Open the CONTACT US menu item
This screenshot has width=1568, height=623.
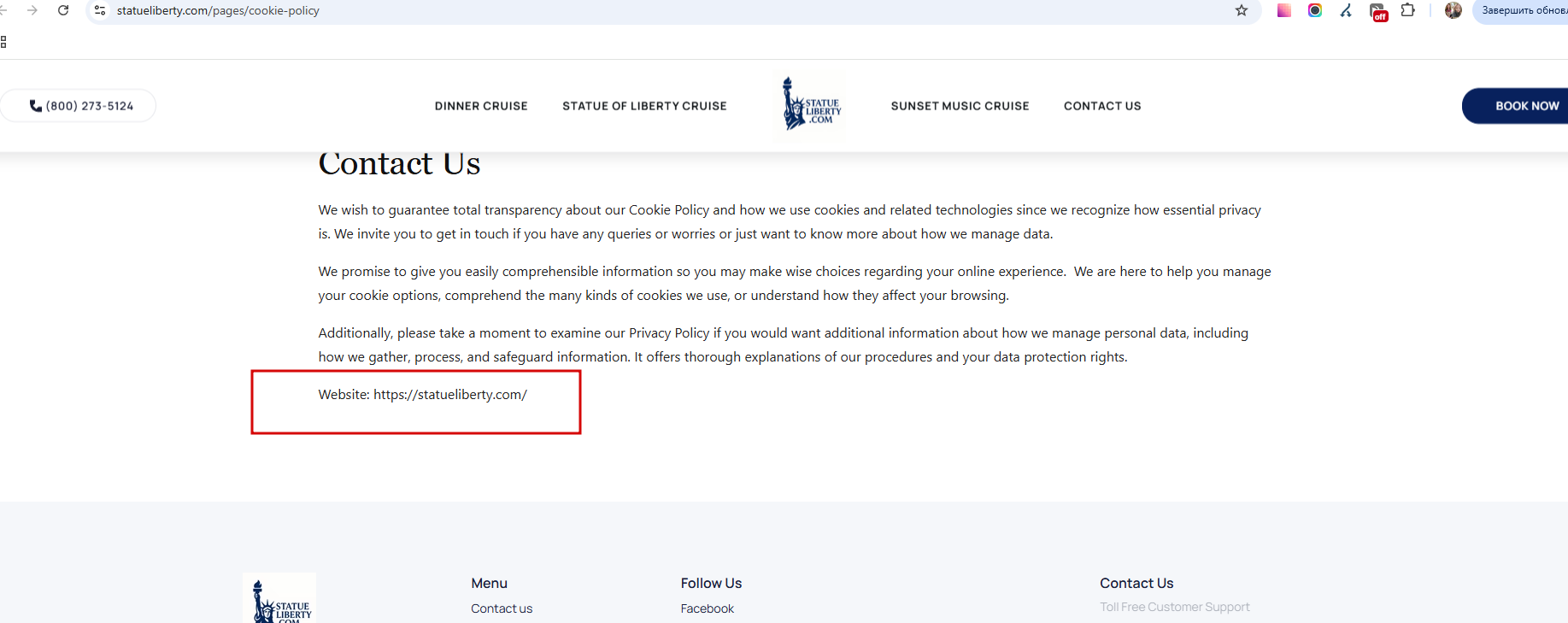[x=1102, y=106]
